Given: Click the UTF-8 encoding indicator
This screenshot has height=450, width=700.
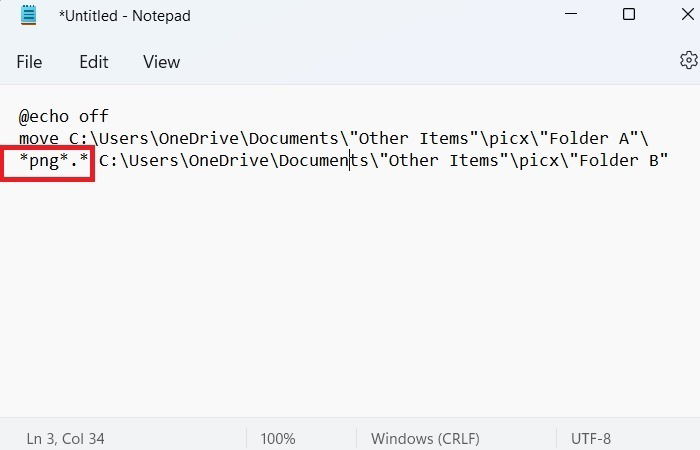Looking at the screenshot, I should tap(591, 438).
